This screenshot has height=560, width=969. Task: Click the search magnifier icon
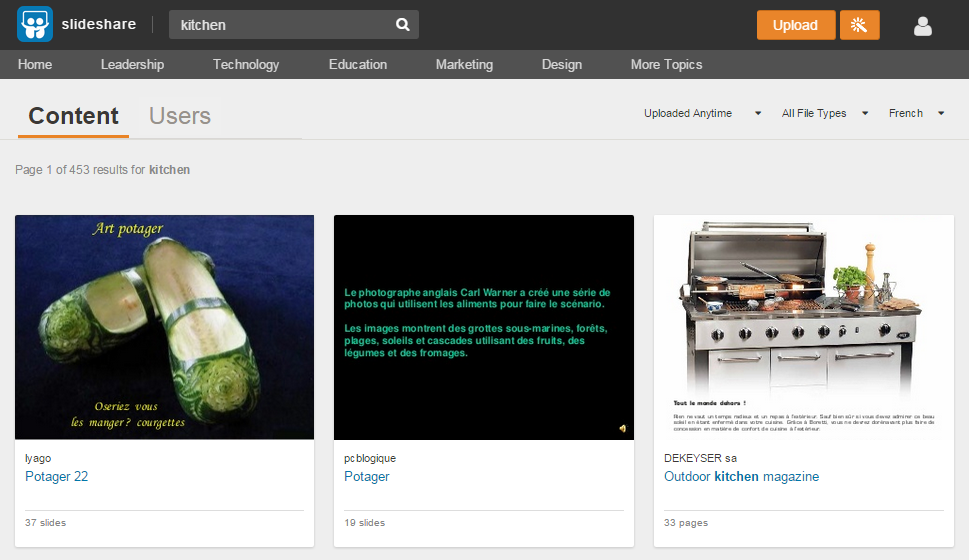click(x=402, y=25)
